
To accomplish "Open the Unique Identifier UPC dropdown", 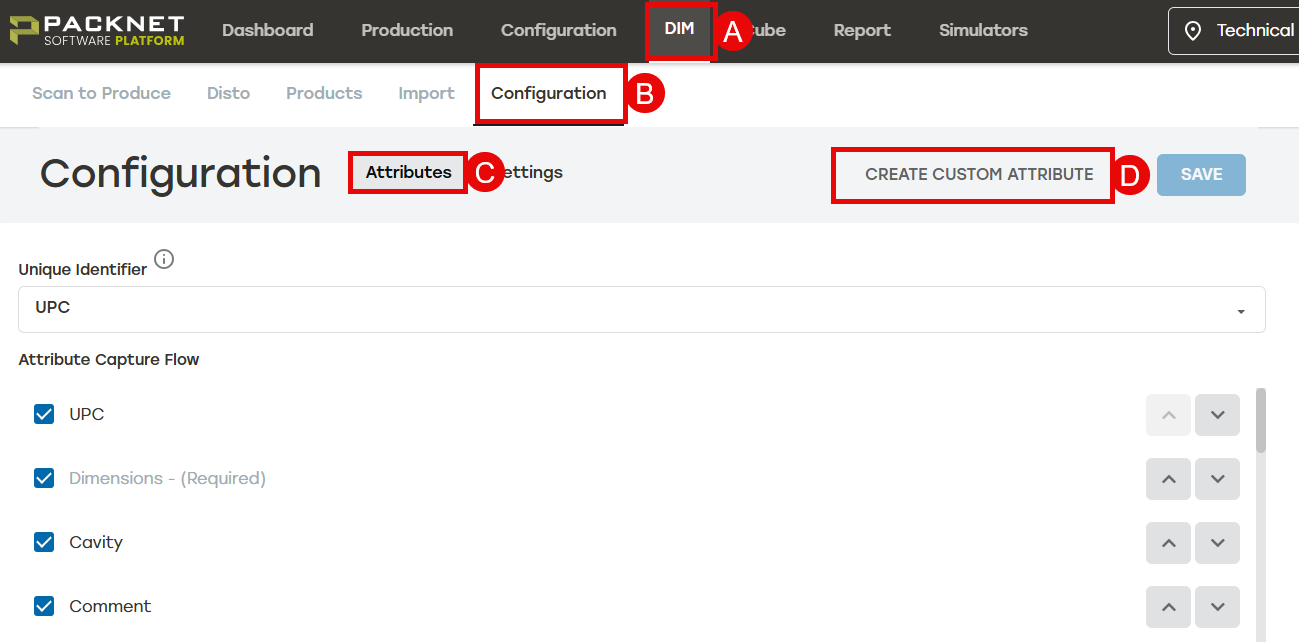I will click(642, 309).
